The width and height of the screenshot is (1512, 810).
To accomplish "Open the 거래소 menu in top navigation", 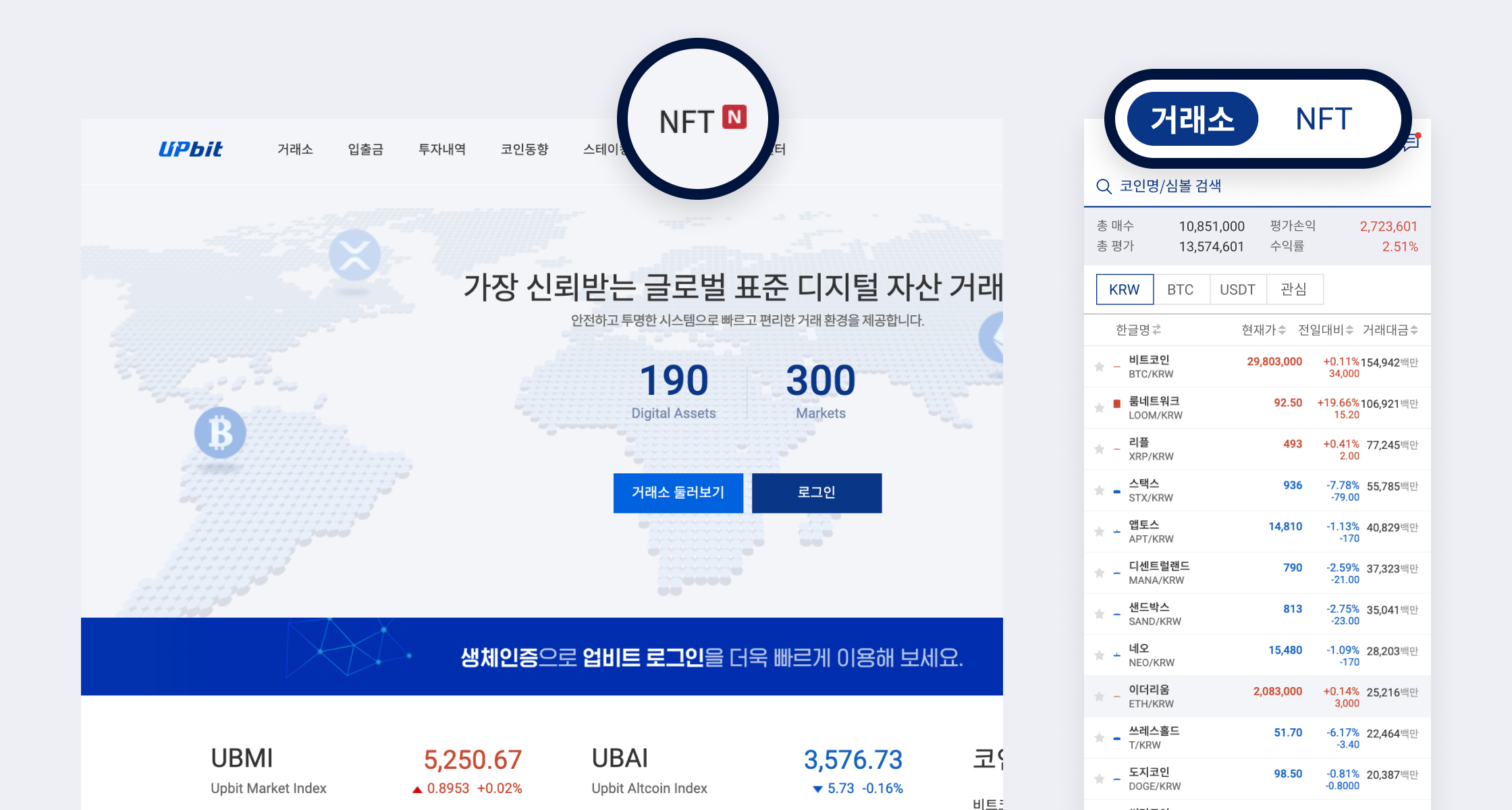I will tap(295, 149).
